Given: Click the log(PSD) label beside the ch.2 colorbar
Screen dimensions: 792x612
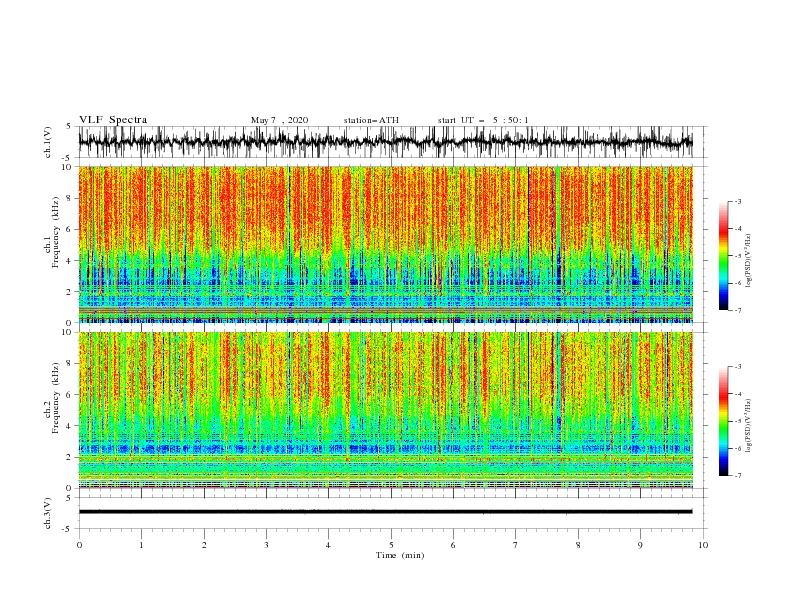Looking at the screenshot, I should click(750, 425).
